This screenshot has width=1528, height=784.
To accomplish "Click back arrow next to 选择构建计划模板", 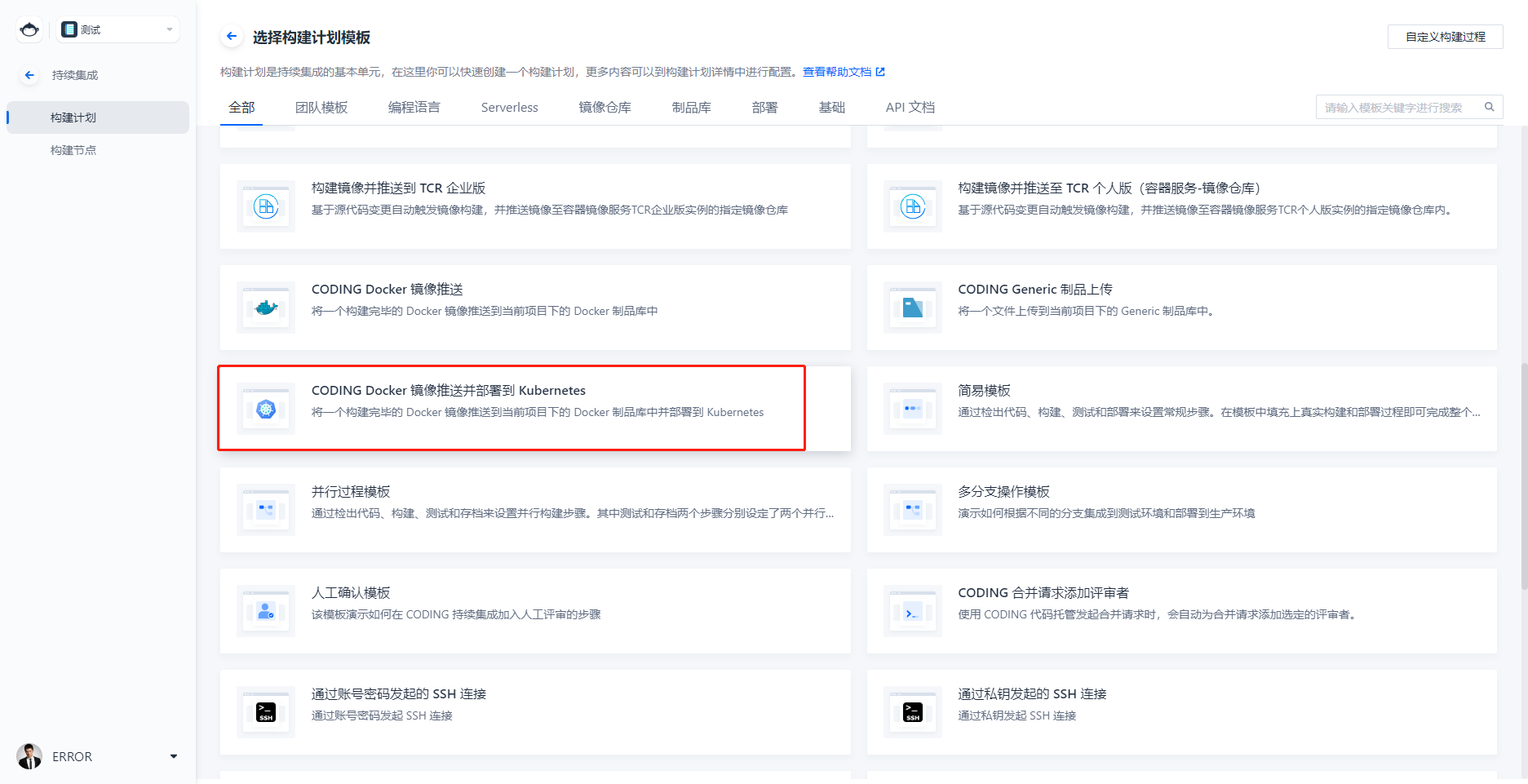I will 232,37.
